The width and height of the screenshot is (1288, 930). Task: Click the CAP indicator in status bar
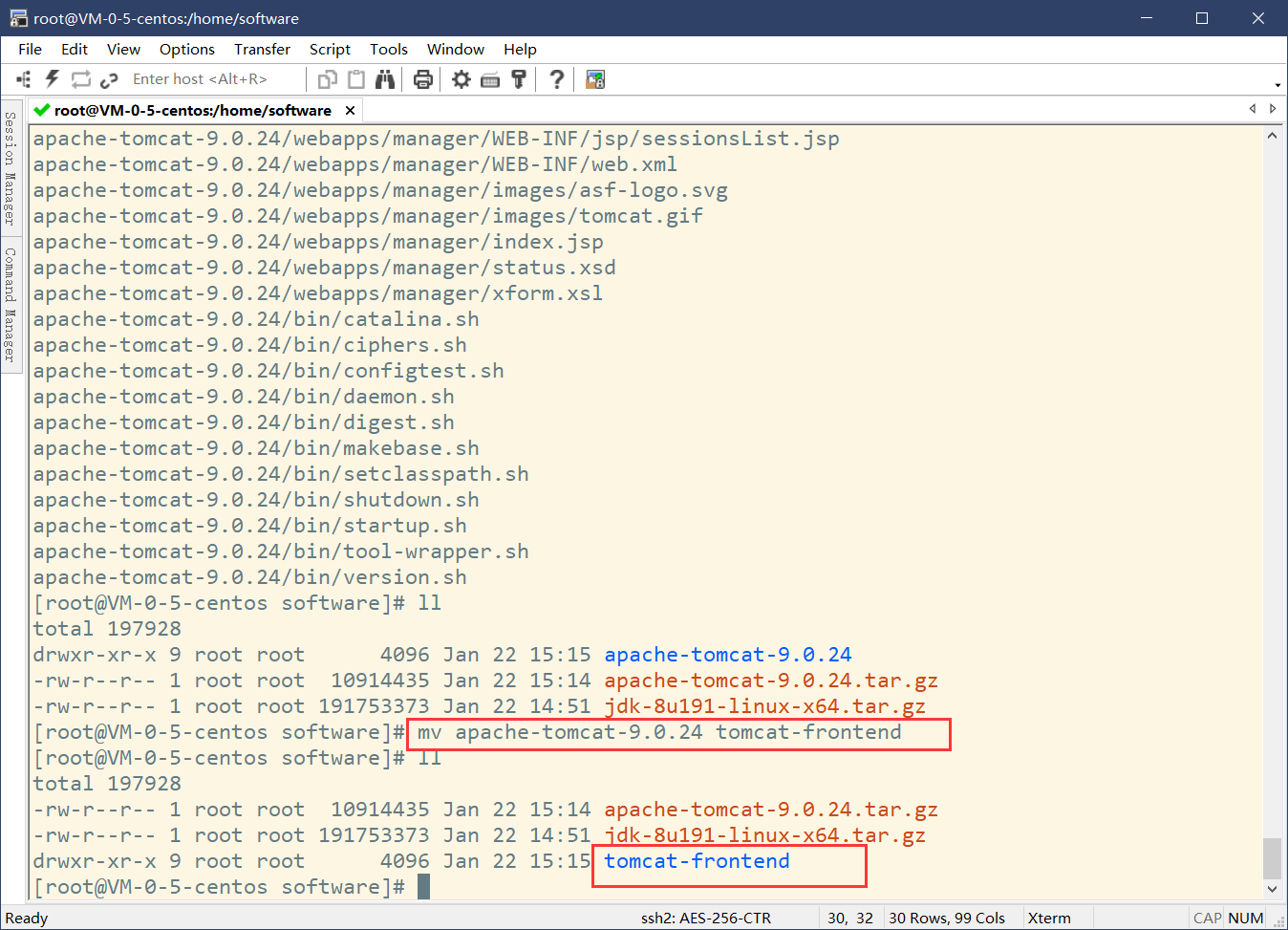click(x=1208, y=918)
